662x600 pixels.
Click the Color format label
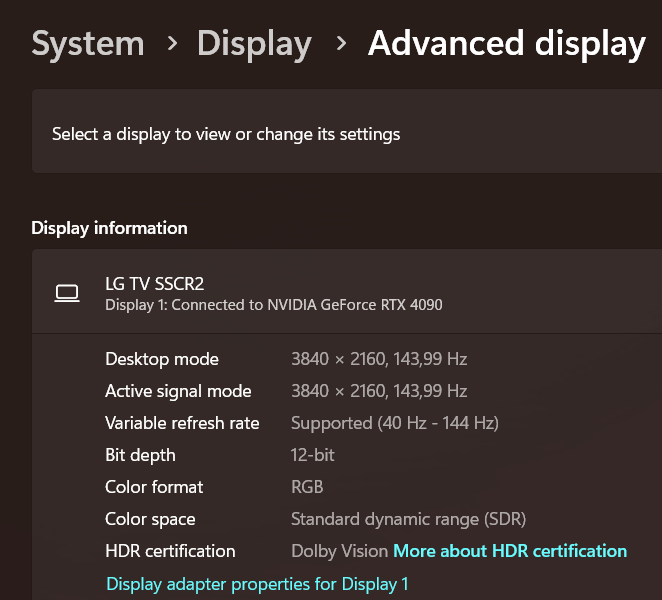pos(154,487)
